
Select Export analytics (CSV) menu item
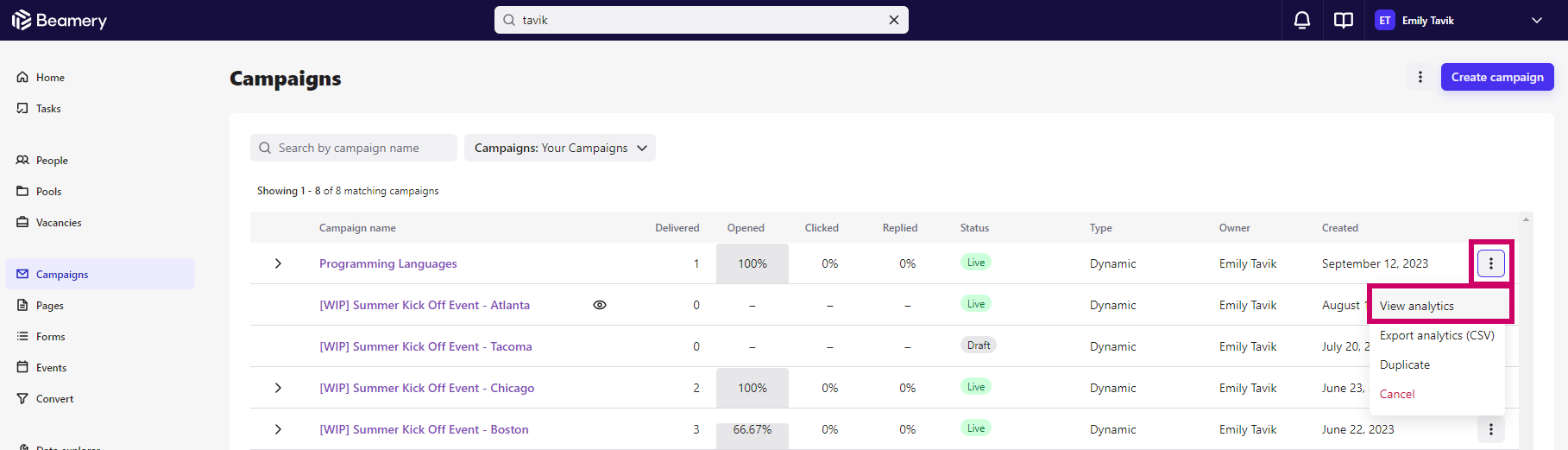(x=1438, y=335)
